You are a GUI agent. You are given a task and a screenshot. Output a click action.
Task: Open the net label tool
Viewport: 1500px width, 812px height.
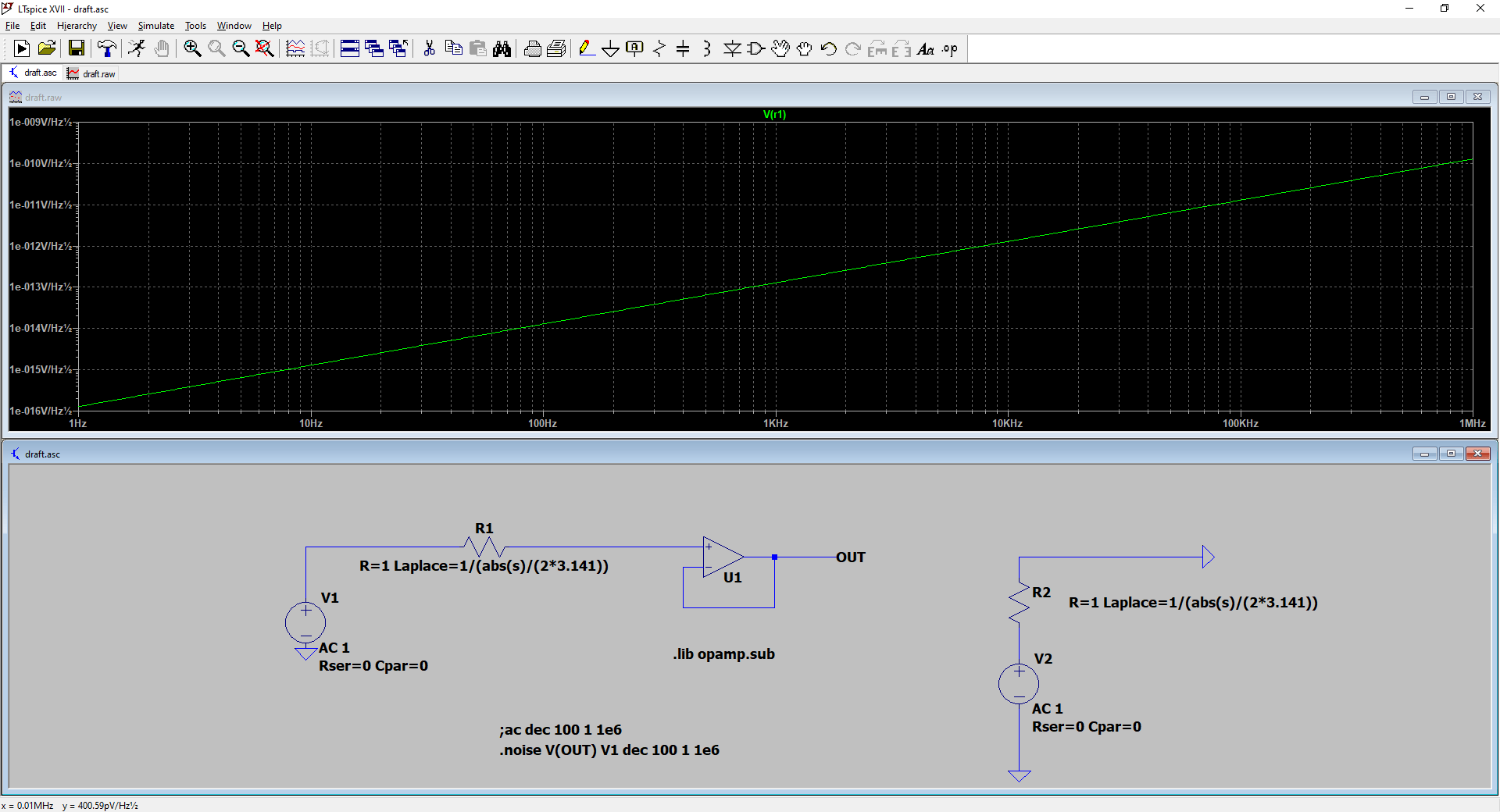(x=634, y=48)
